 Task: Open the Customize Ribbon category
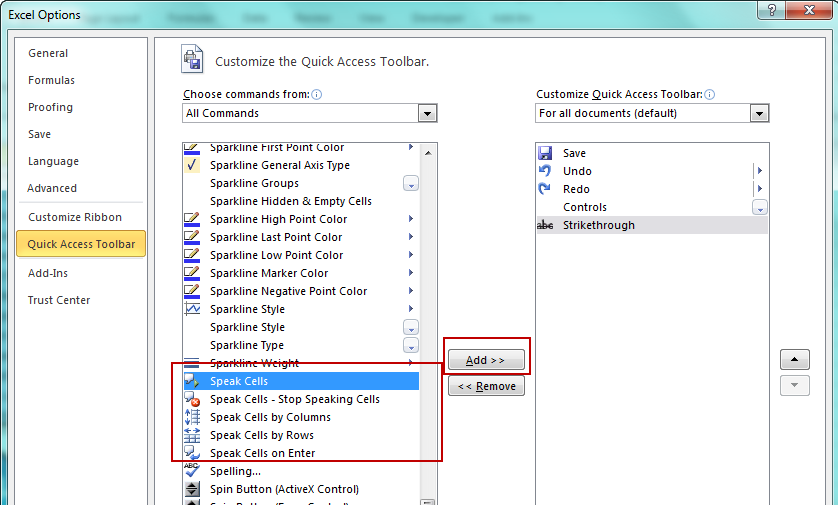tap(81, 217)
